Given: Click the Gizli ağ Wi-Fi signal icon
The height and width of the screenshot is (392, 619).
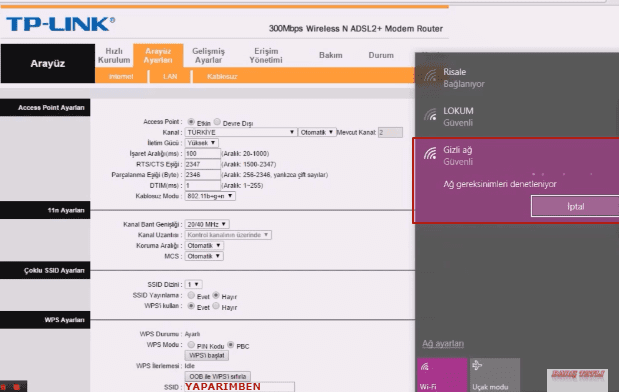Looking at the screenshot, I should coord(430,153).
